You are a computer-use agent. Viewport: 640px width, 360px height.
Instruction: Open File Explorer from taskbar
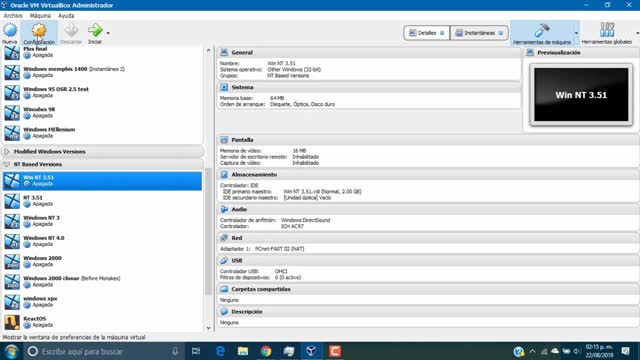pos(243,351)
